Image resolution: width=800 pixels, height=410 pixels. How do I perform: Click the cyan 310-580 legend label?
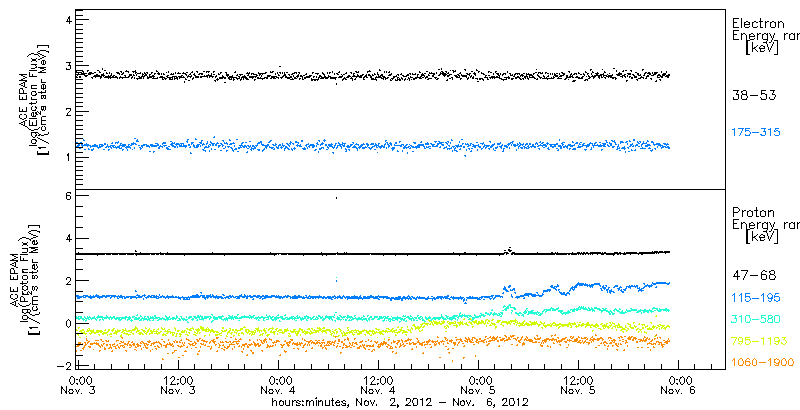(756, 319)
